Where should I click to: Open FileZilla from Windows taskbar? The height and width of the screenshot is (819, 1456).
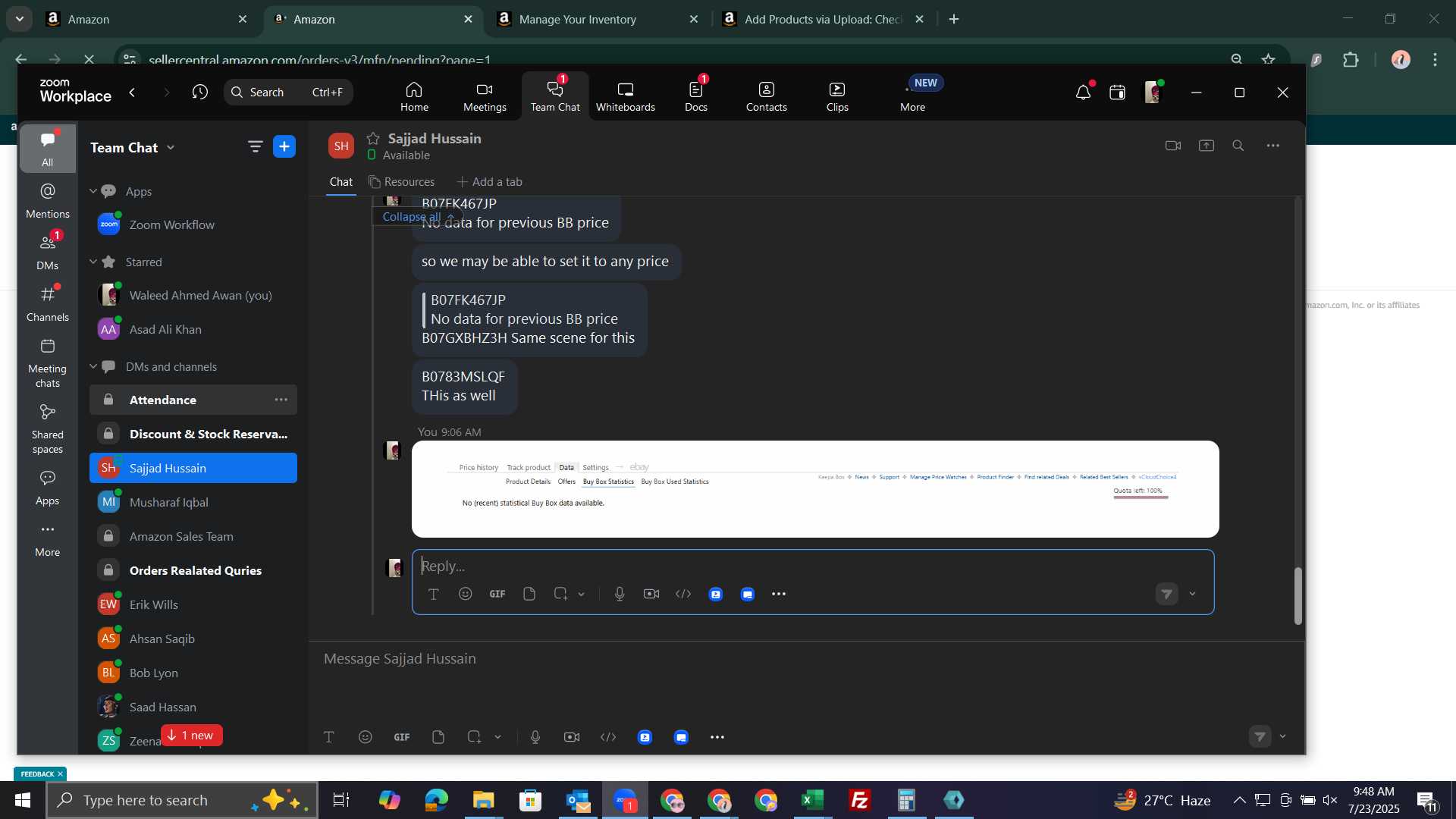click(x=860, y=800)
